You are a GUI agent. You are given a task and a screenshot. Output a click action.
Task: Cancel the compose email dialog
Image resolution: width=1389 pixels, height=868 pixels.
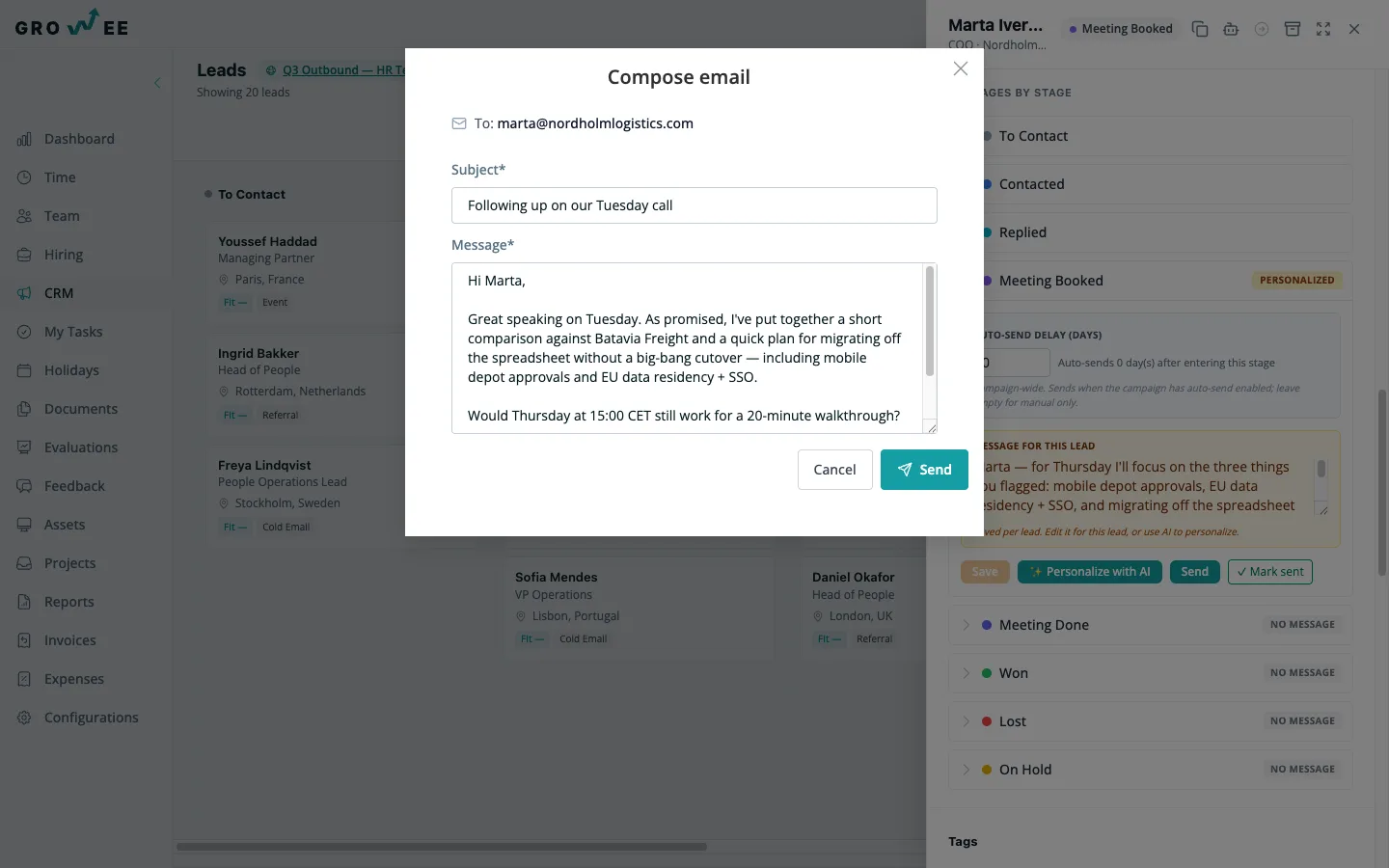pos(834,470)
